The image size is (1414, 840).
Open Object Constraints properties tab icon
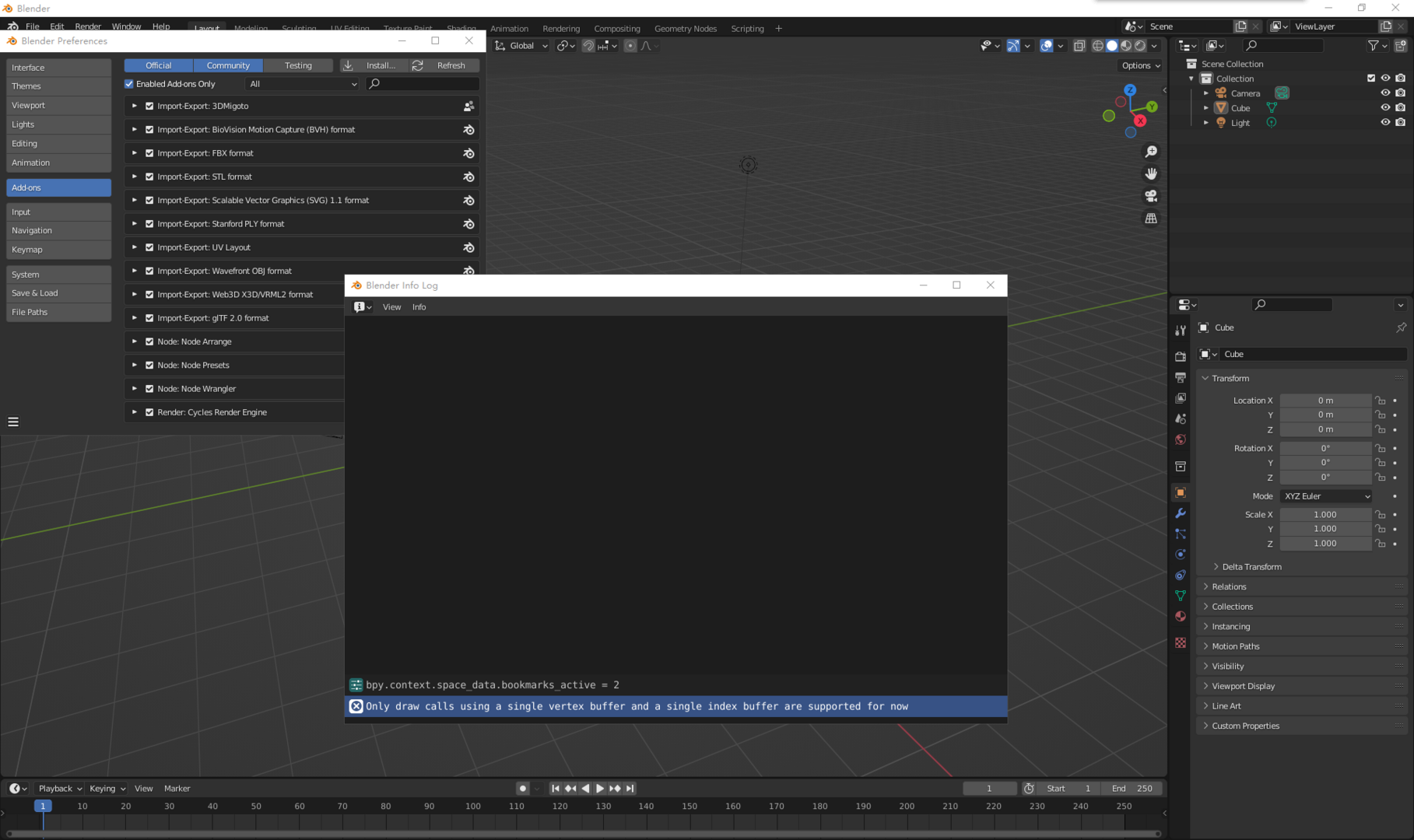tap(1181, 575)
